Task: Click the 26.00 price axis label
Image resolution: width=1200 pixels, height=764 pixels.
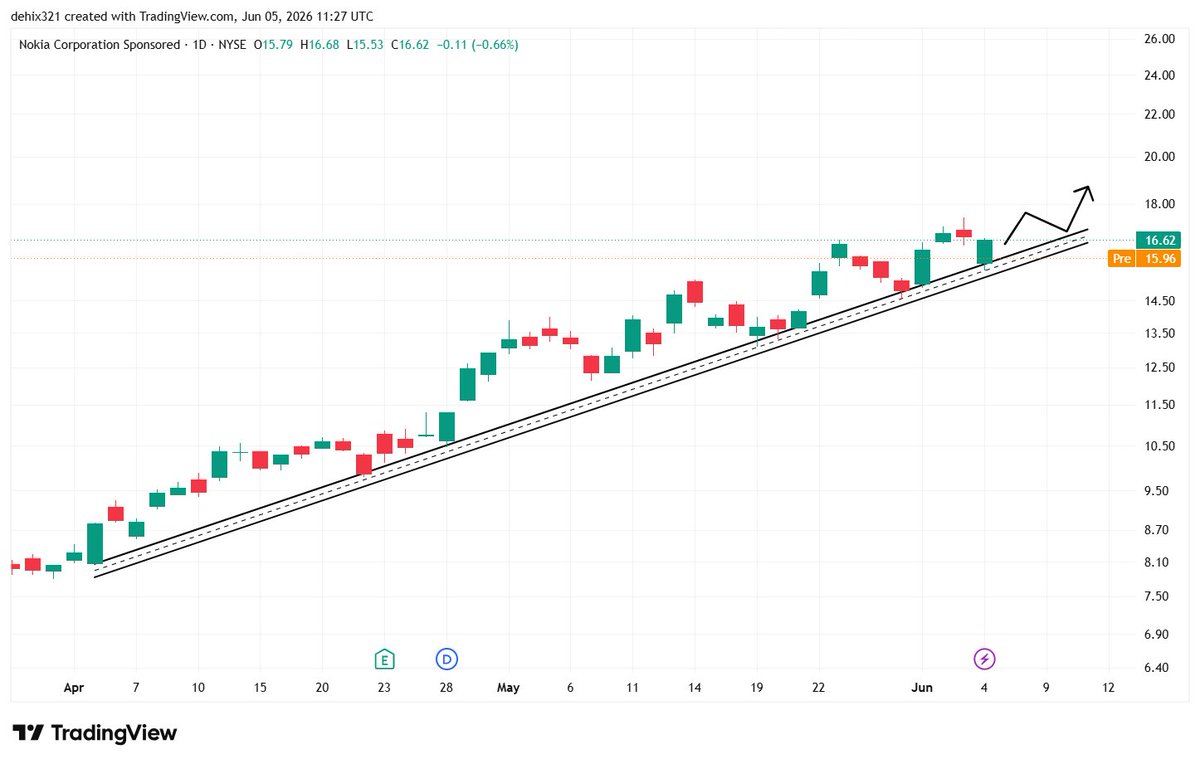Action: click(x=1158, y=39)
